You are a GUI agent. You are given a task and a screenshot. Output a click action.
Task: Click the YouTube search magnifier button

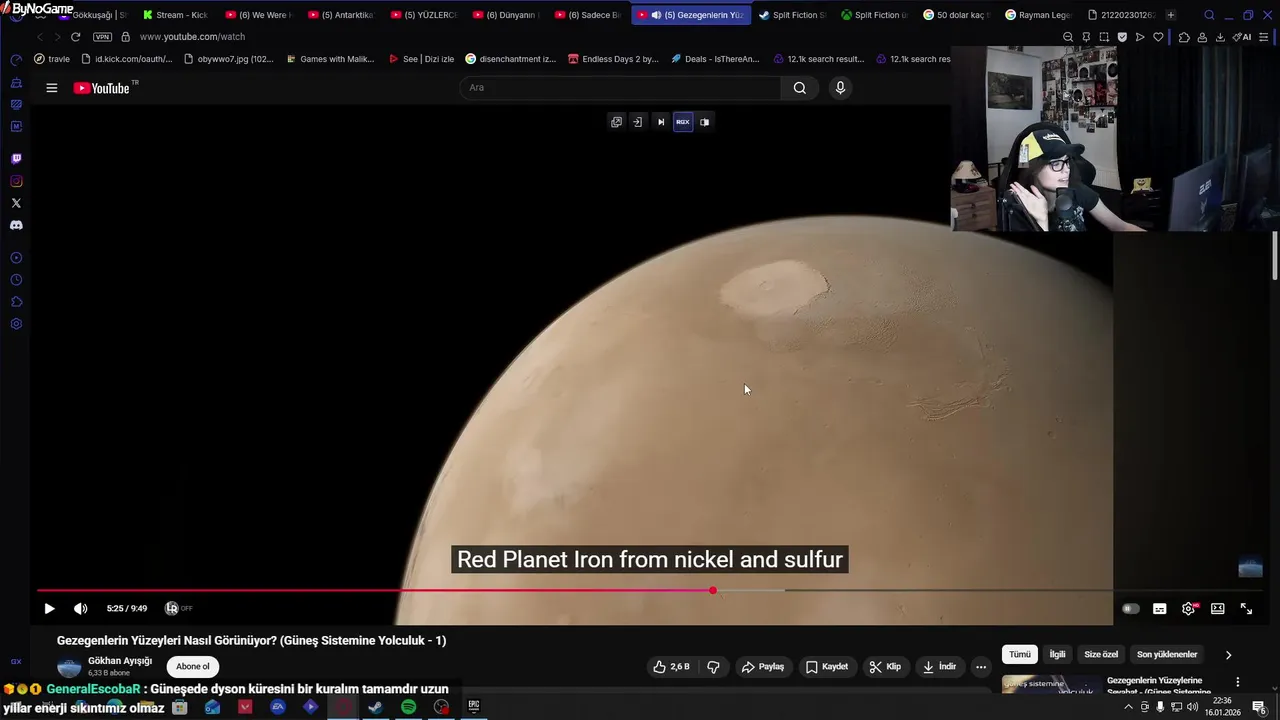coord(800,88)
